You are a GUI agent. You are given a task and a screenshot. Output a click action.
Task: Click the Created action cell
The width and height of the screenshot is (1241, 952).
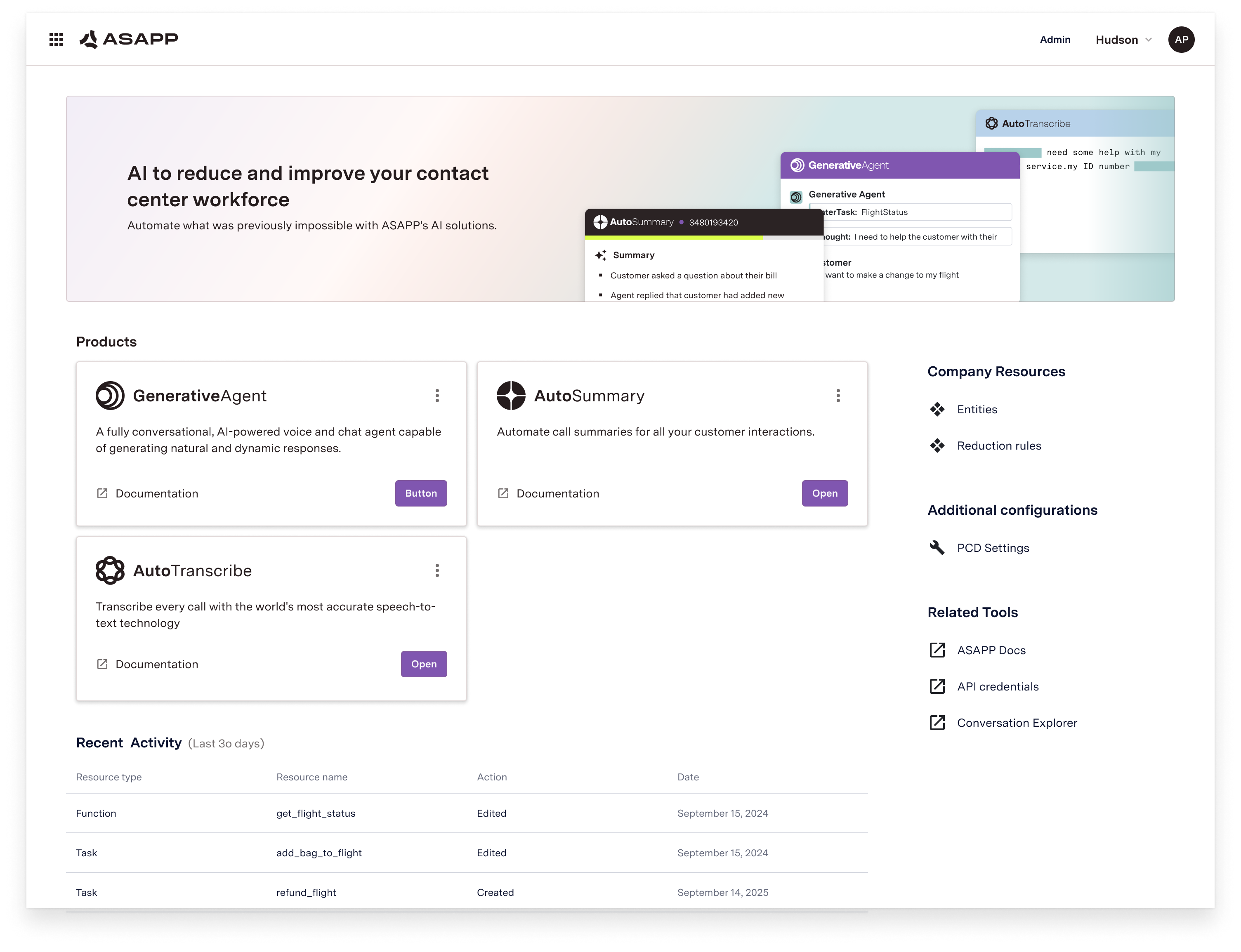click(x=495, y=893)
